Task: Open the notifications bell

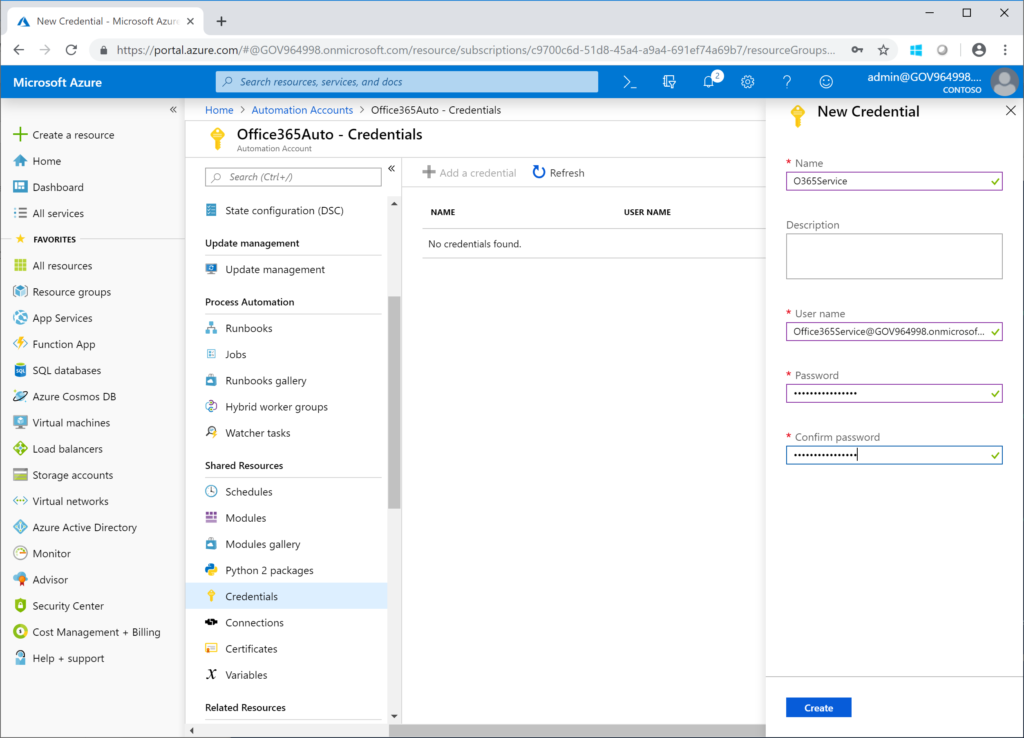Action: [707, 81]
